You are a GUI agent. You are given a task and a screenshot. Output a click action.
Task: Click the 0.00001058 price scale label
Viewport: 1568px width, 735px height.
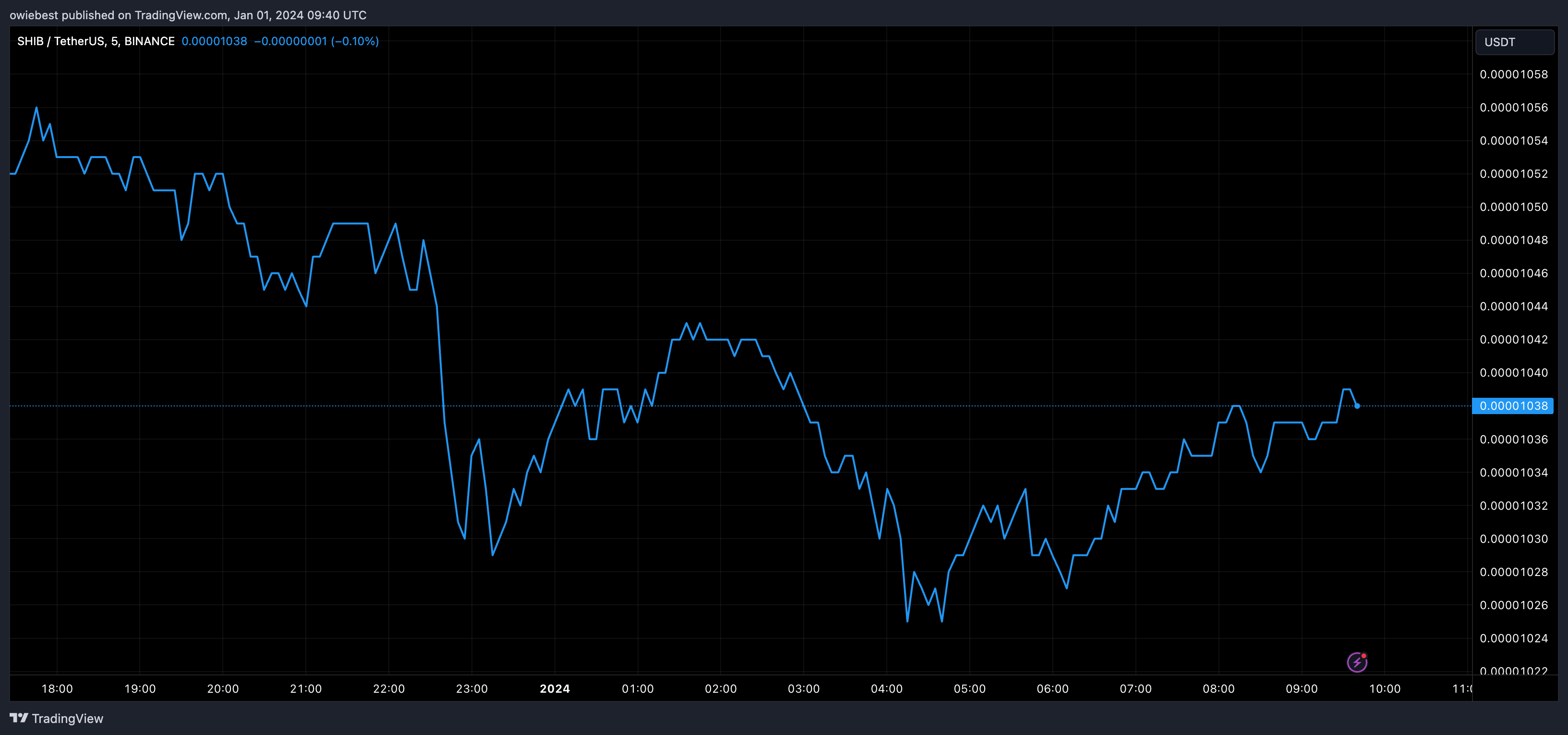pos(1513,74)
